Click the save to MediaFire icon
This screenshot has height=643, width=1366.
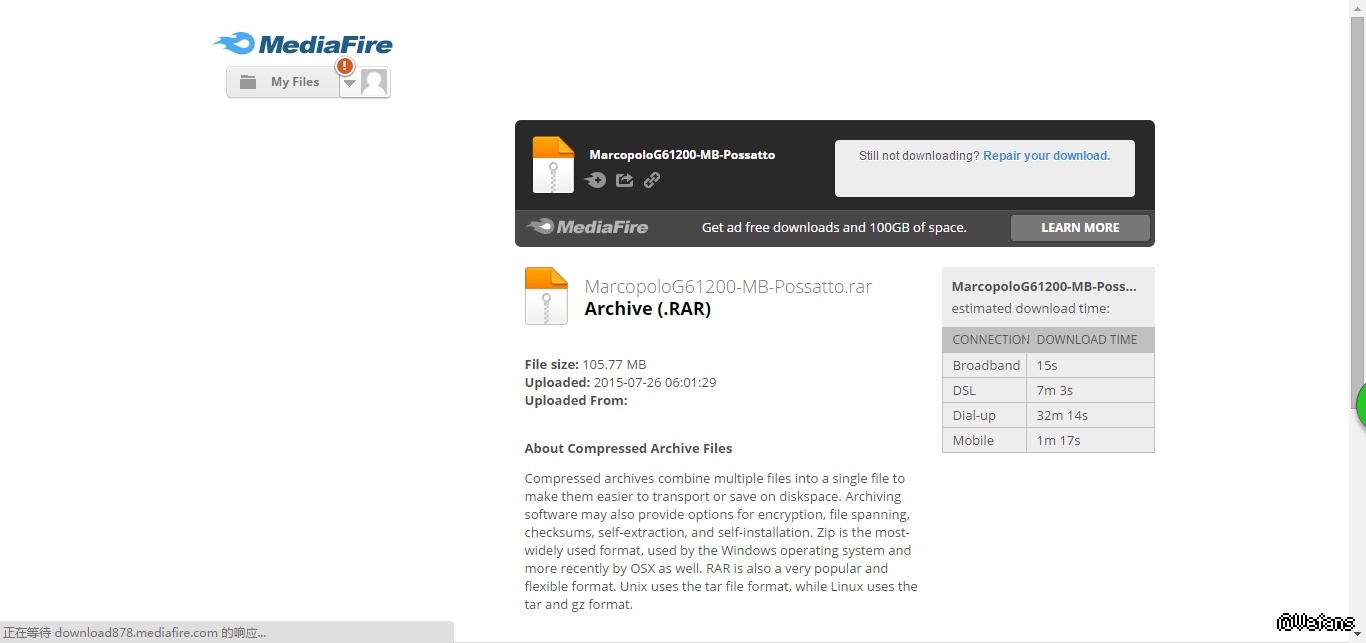point(596,180)
